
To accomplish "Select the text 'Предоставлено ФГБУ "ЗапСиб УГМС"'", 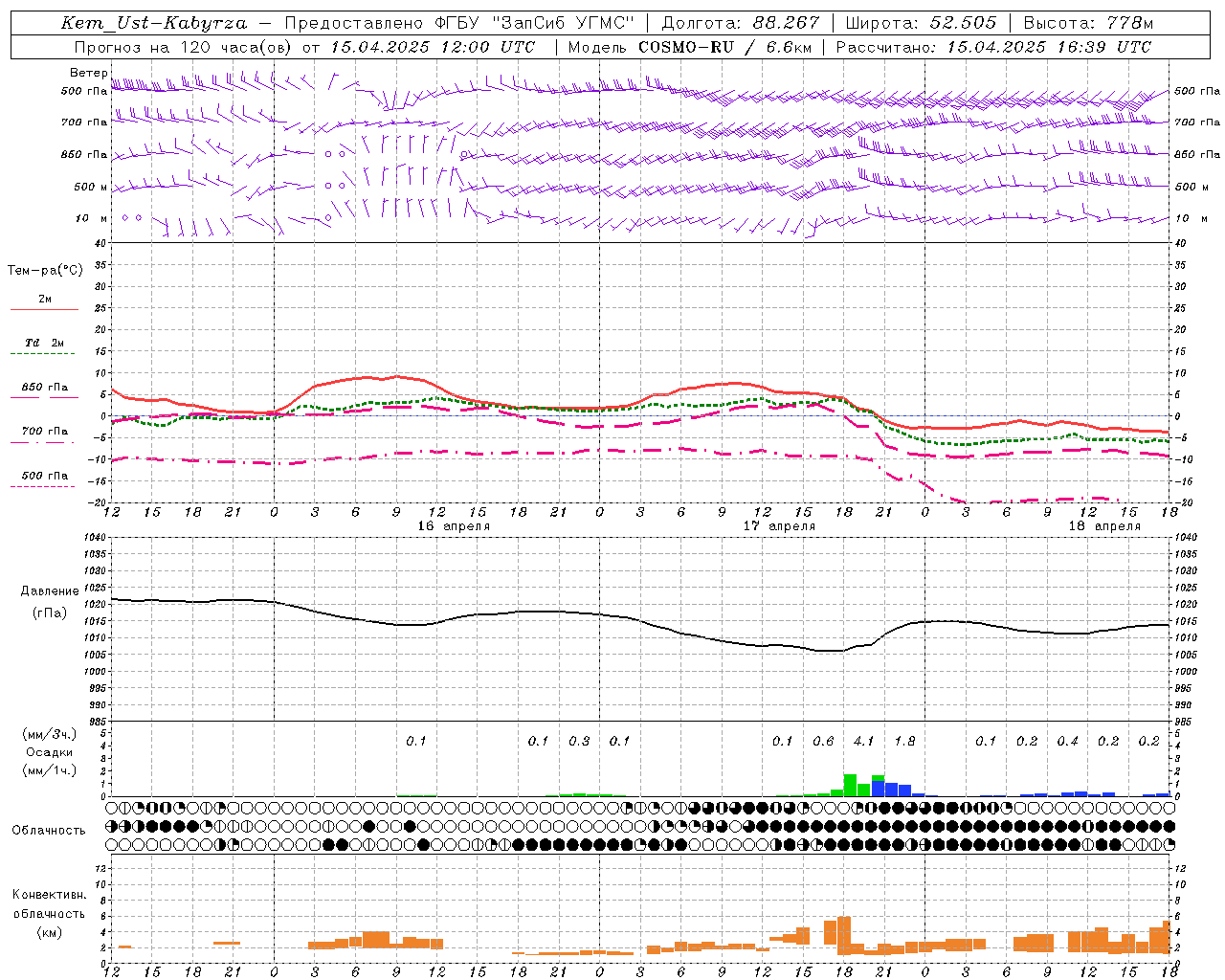I will (x=460, y=23).
